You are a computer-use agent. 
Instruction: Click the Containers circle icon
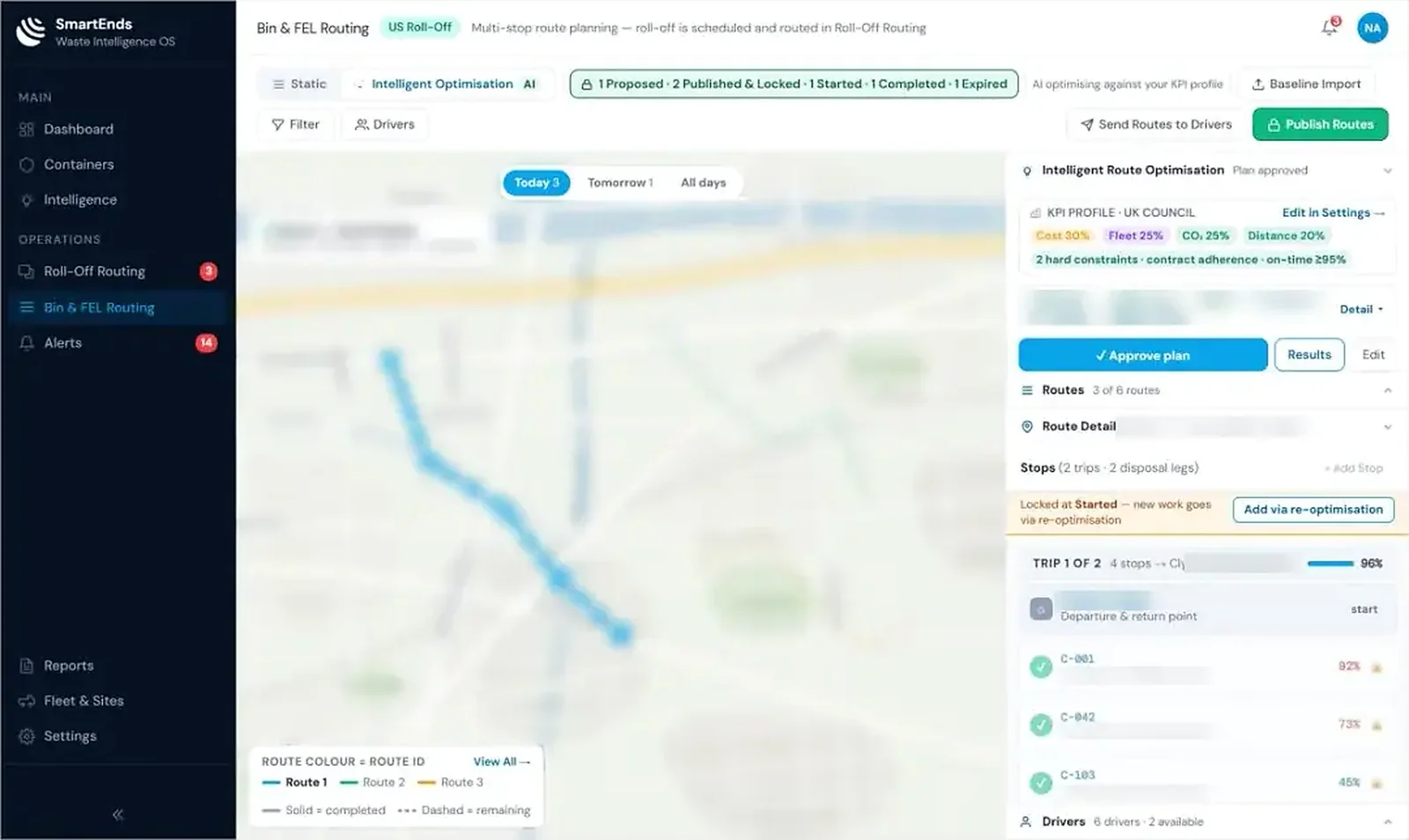(x=26, y=165)
